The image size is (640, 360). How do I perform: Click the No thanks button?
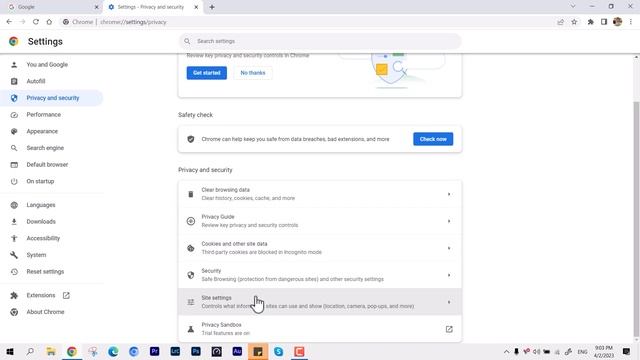click(x=253, y=73)
